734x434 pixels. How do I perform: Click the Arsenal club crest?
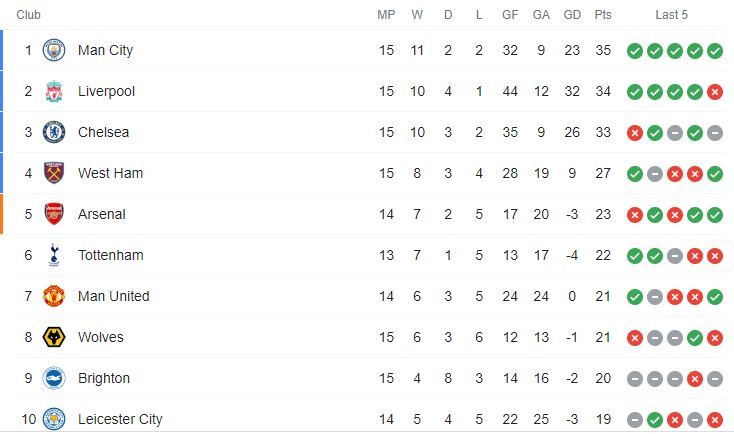coord(53,214)
